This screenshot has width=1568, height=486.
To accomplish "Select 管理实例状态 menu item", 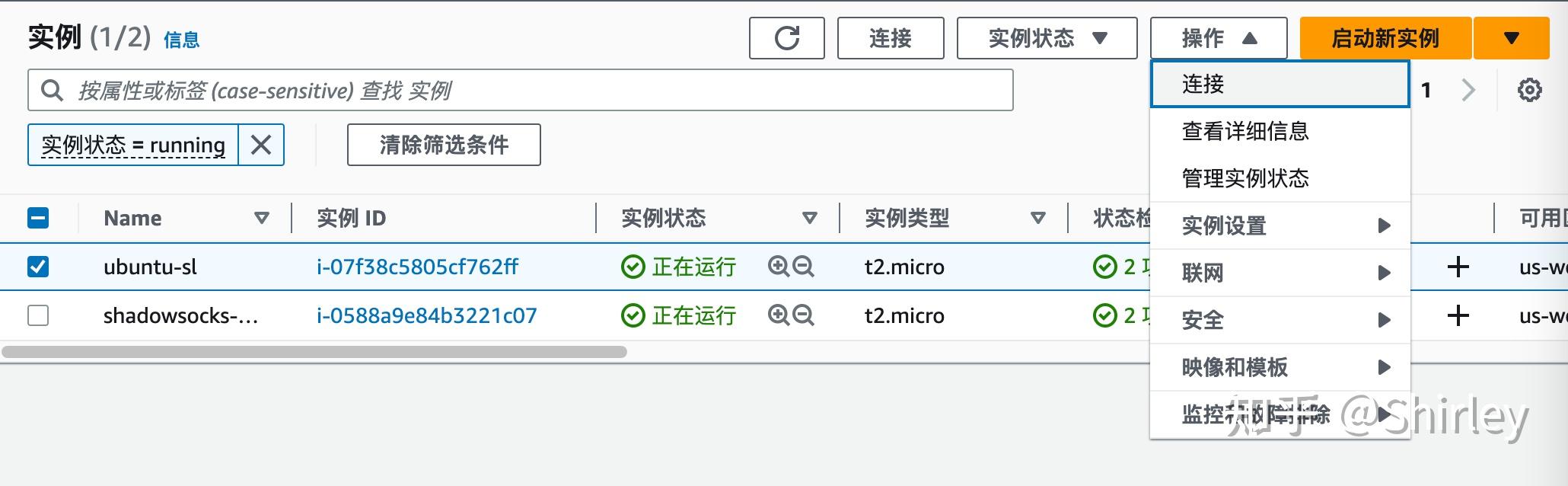I will [x=1280, y=178].
